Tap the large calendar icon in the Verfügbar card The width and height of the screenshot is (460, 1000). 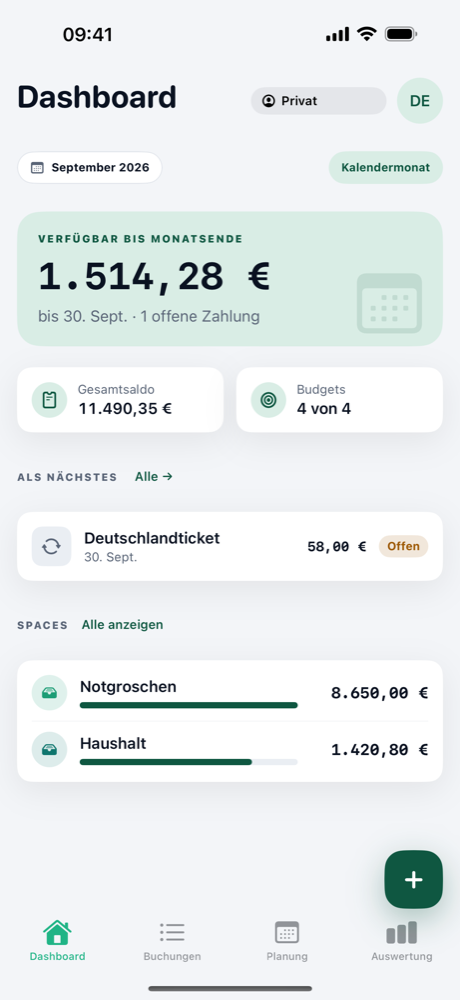click(x=389, y=303)
